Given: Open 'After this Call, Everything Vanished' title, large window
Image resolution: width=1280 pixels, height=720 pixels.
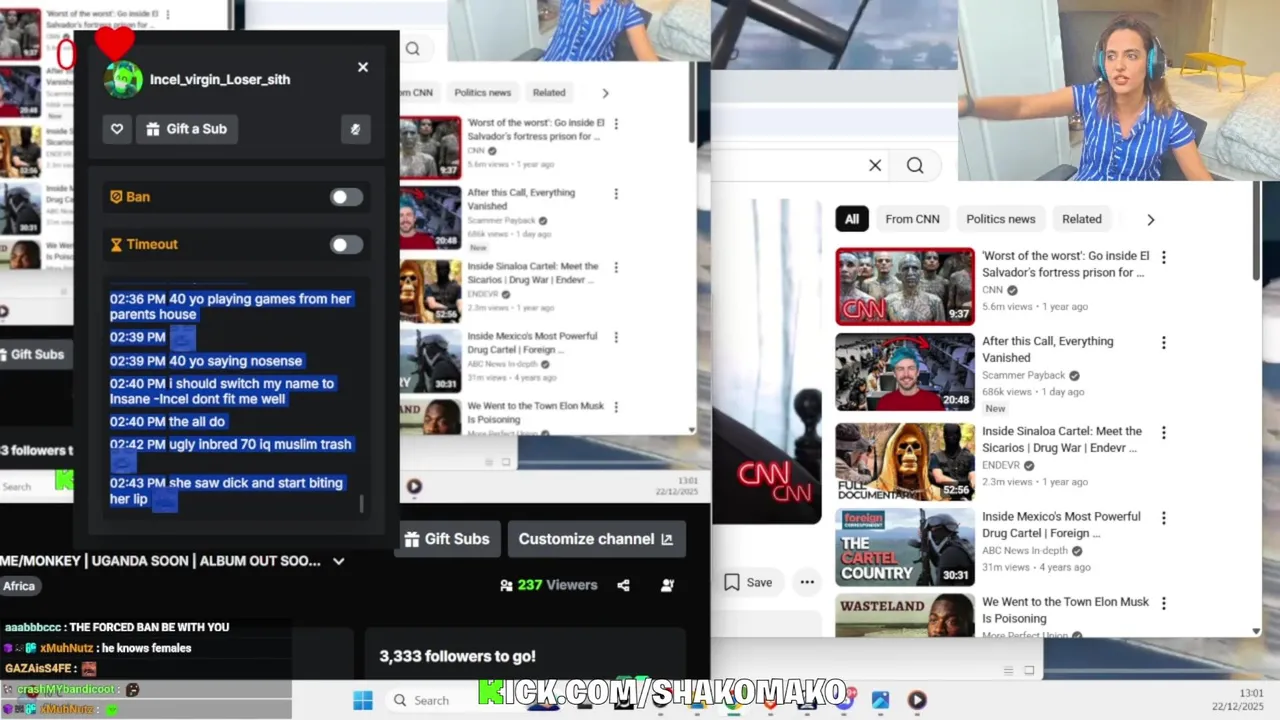Looking at the screenshot, I should coord(1046,349).
